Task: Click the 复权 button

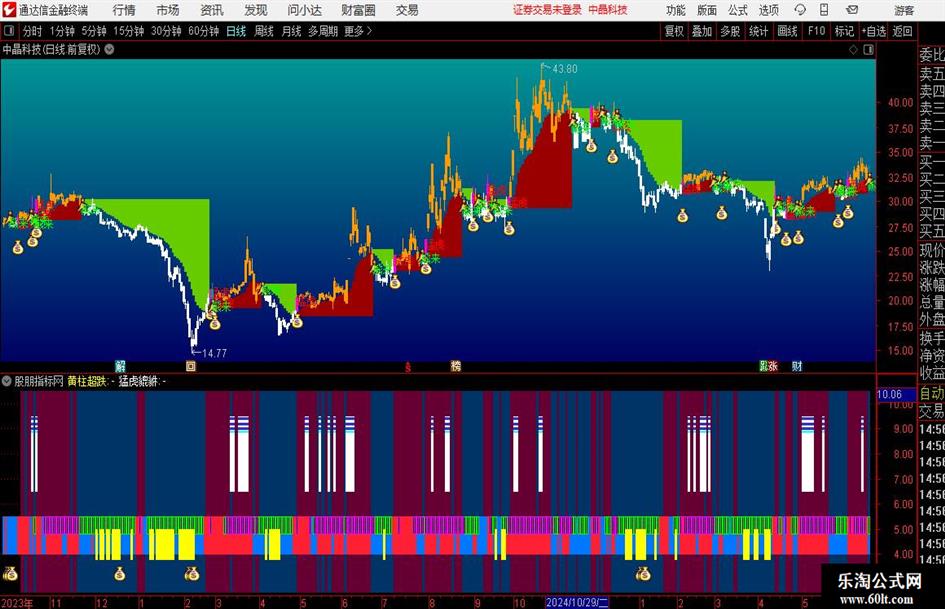Action: click(674, 31)
